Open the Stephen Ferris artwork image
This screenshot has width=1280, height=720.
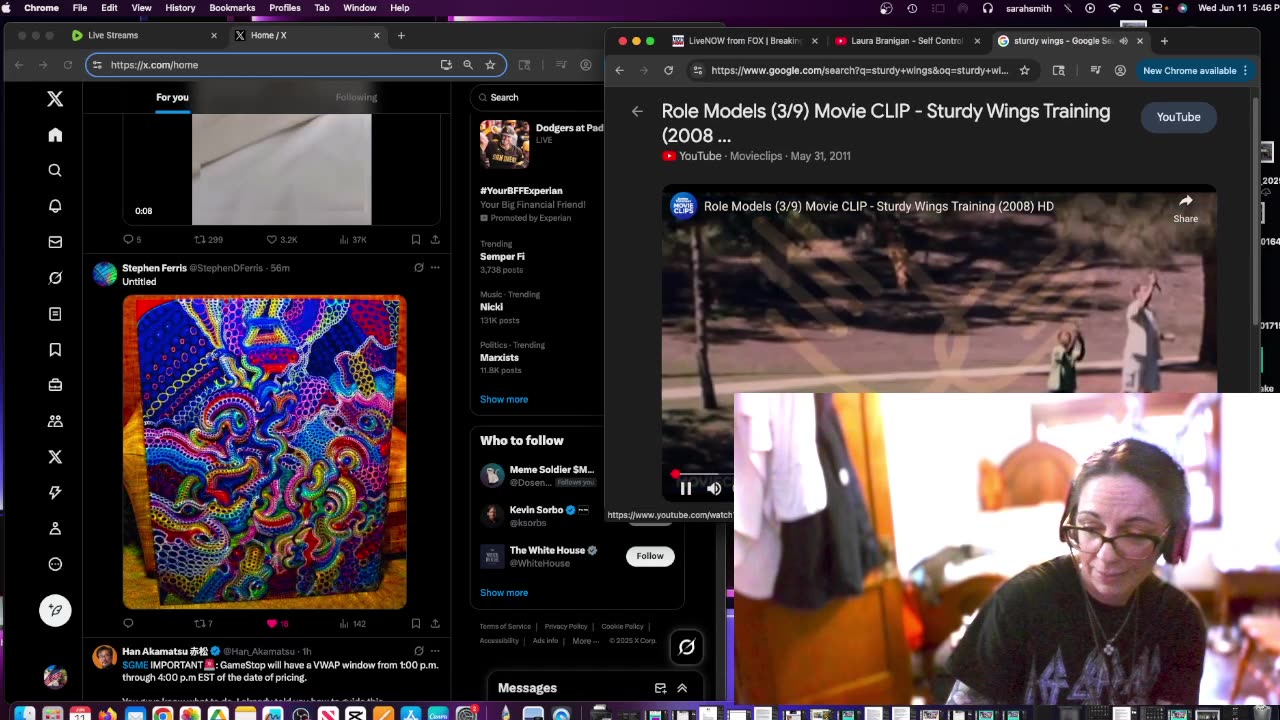coord(265,452)
